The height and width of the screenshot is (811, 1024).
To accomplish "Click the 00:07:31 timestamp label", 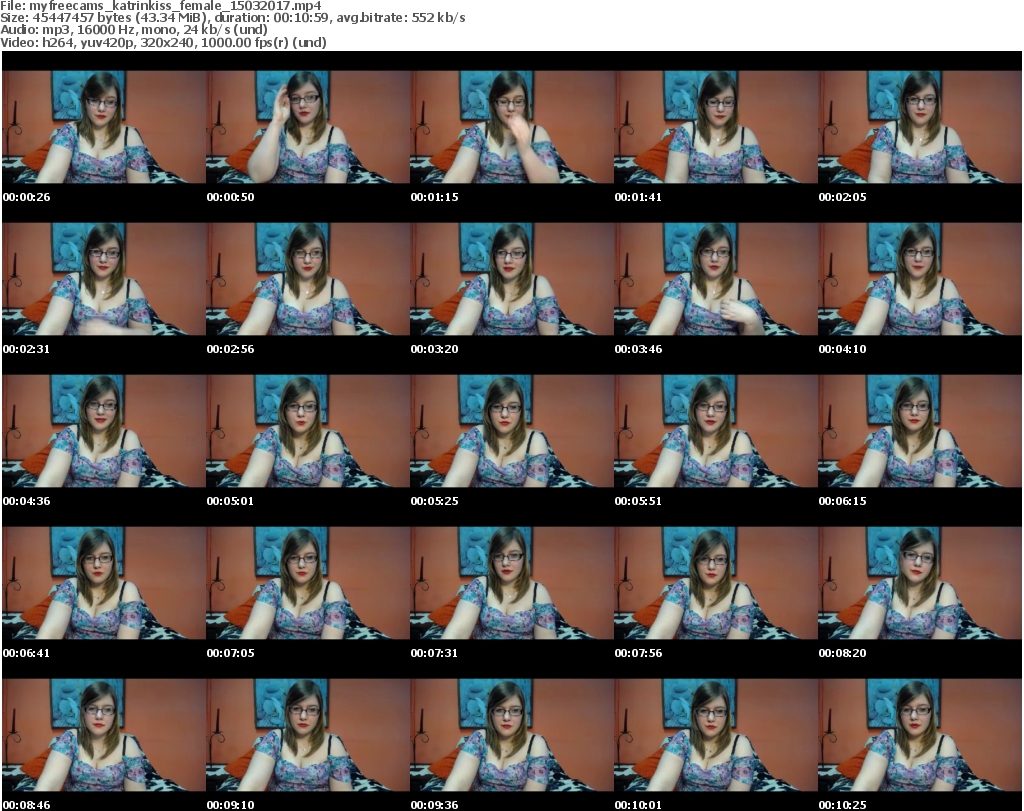I will pos(434,653).
